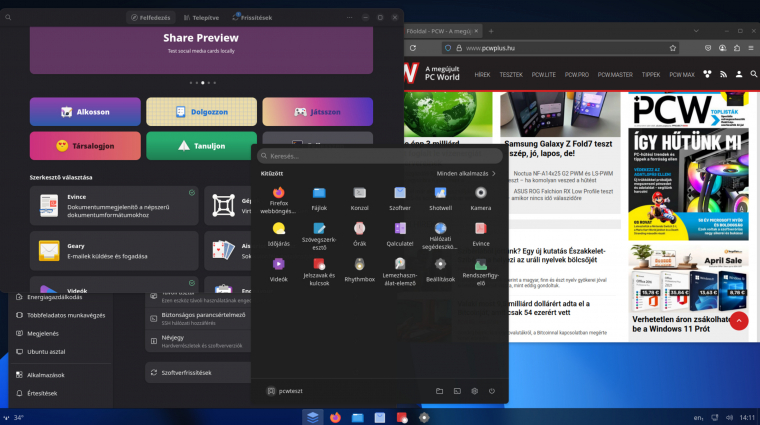This screenshot has width=760, height=425.
Task: Open Lemezhasználat-elemző disk analyzer
Action: pos(400,272)
